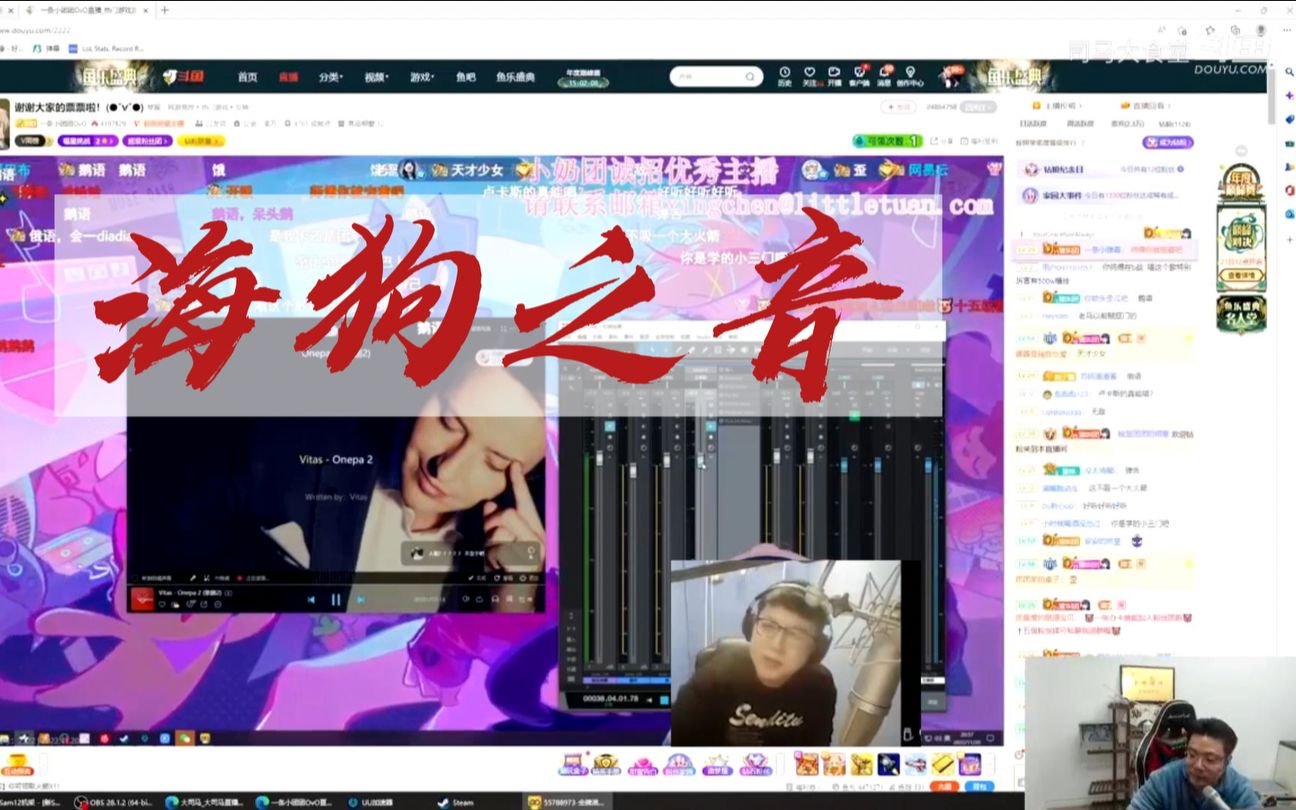This screenshot has width=1296, height=810.
Task: Expand the 游戏 dropdown in nav bar
Action: 422,77
